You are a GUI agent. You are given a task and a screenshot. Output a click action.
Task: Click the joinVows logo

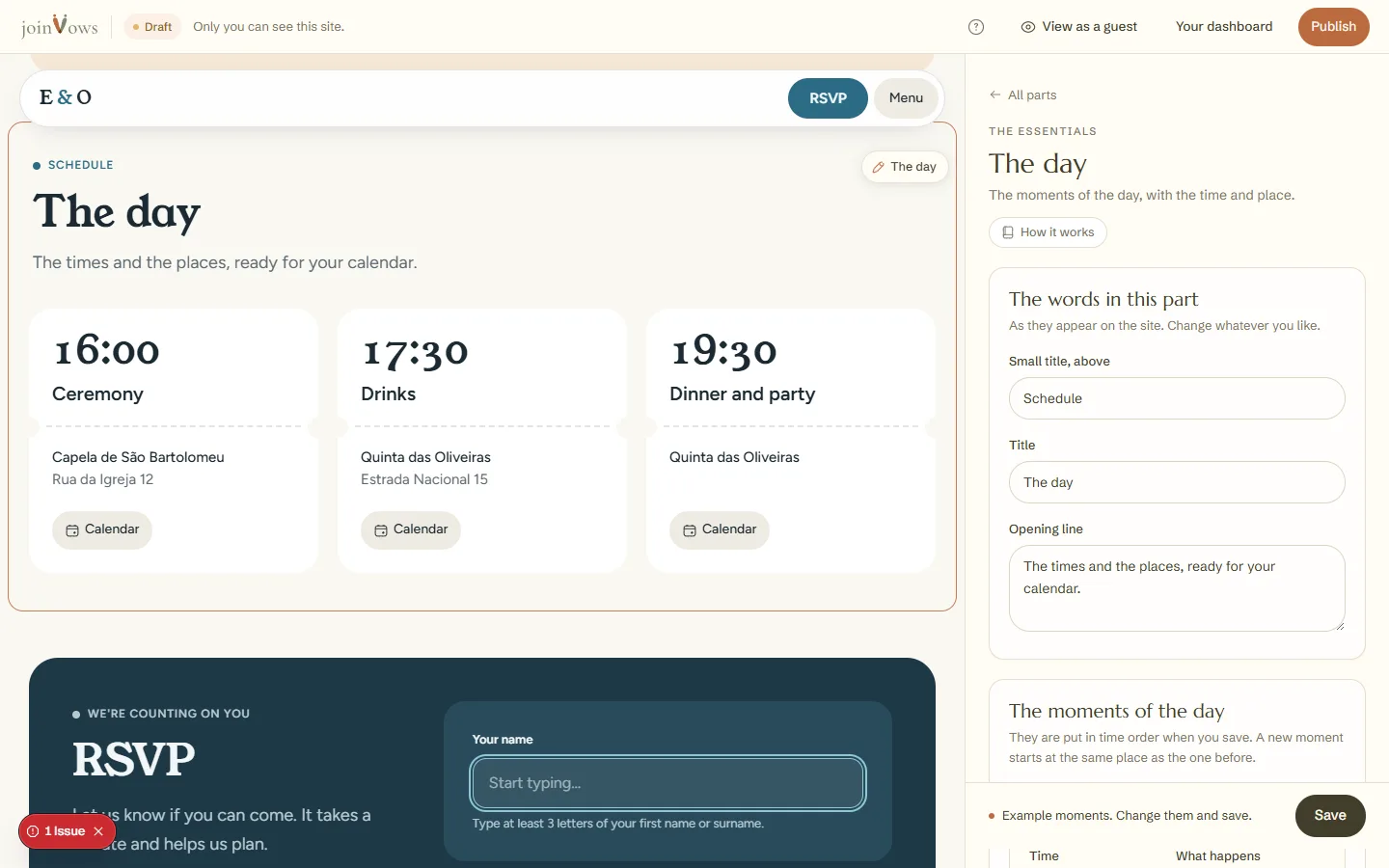point(60,26)
